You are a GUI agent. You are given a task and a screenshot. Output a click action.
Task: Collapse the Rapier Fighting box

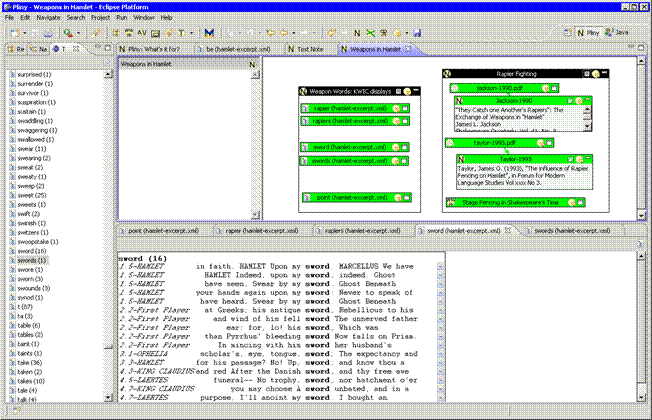605,73
